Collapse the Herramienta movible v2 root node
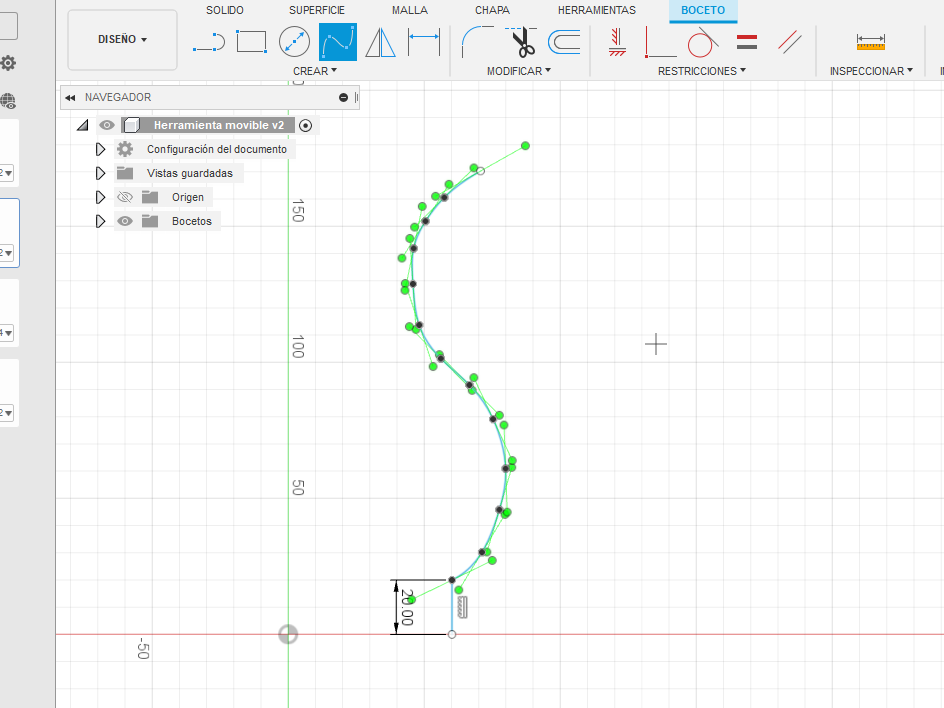944x708 pixels. click(82, 125)
